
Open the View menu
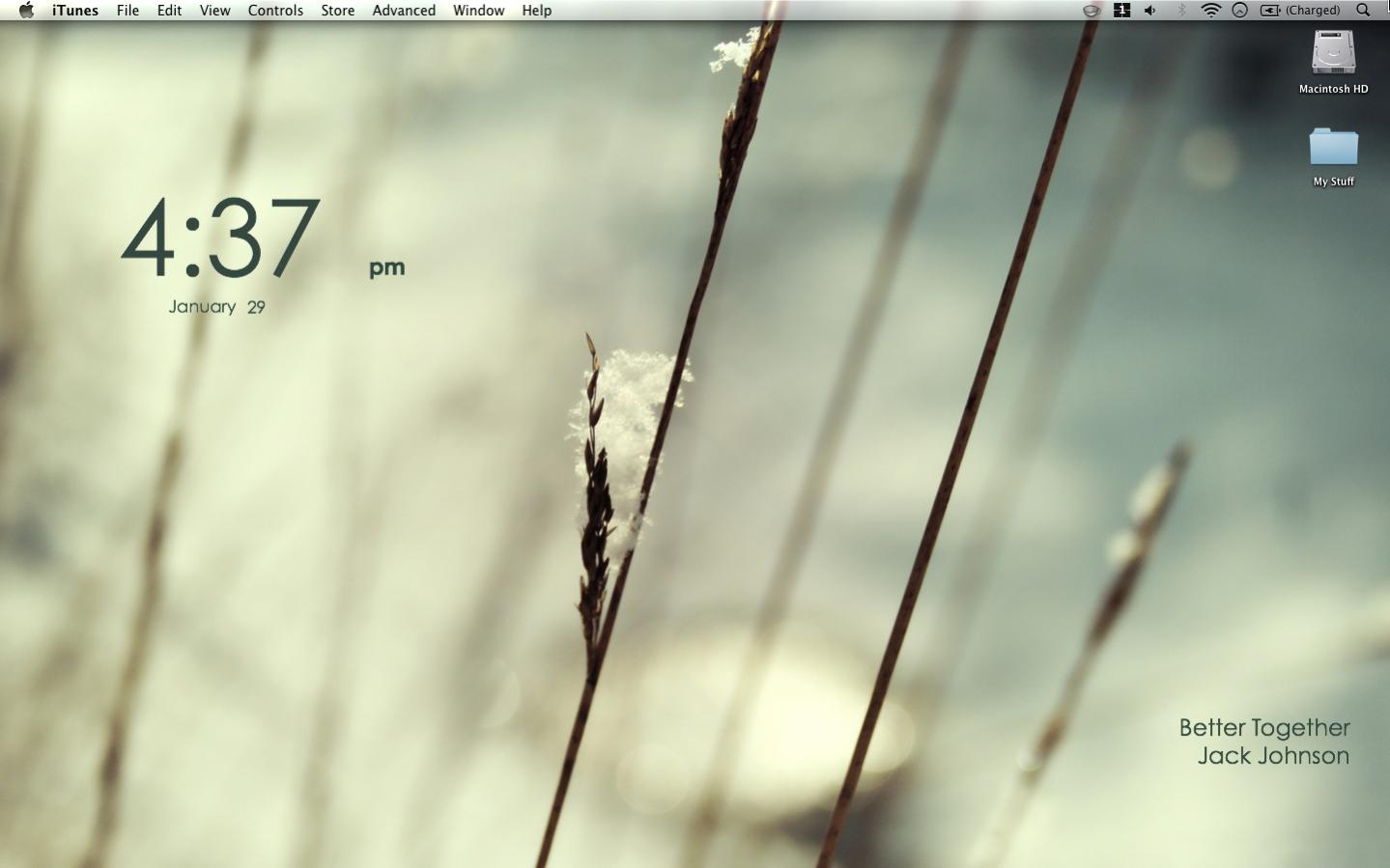tap(214, 11)
